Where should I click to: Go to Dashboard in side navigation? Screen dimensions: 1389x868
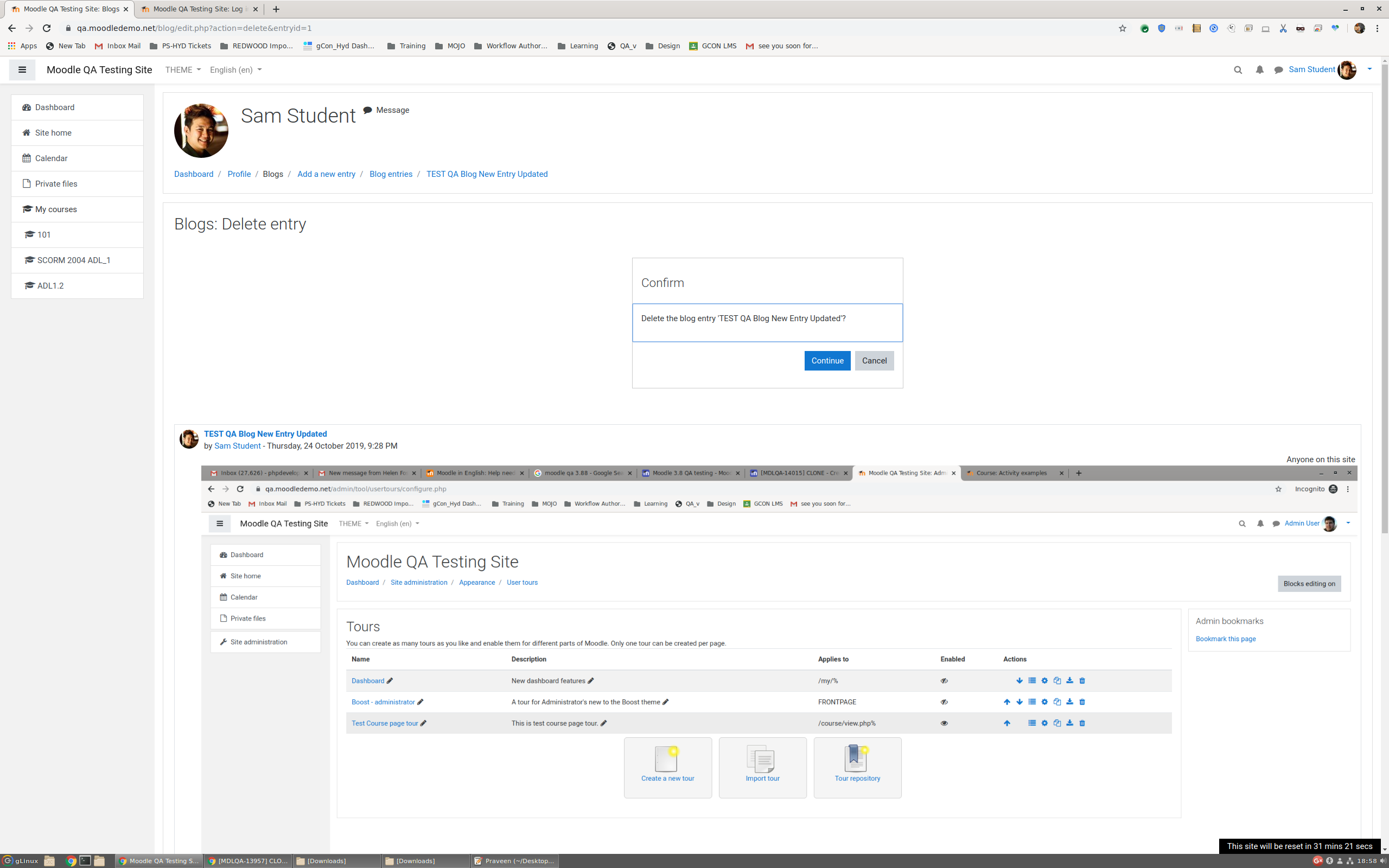(77, 107)
